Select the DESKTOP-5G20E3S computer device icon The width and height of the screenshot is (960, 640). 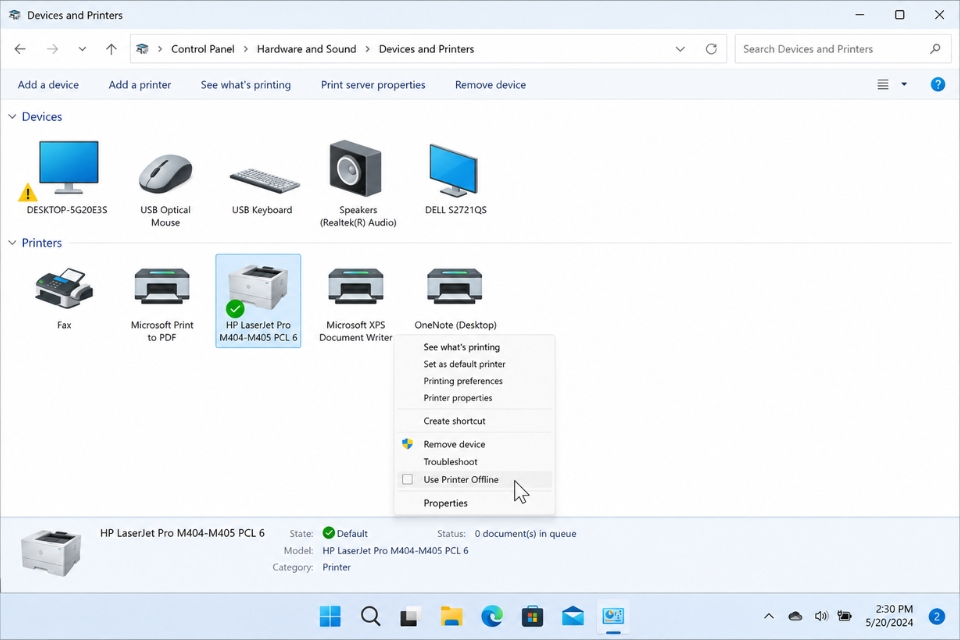67,168
